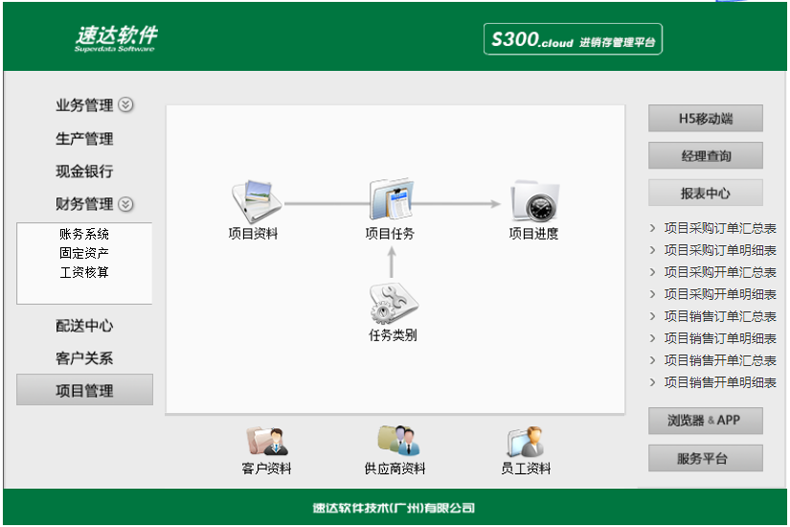Click the 员工资料 label text
The image size is (790, 527).
[525, 469]
